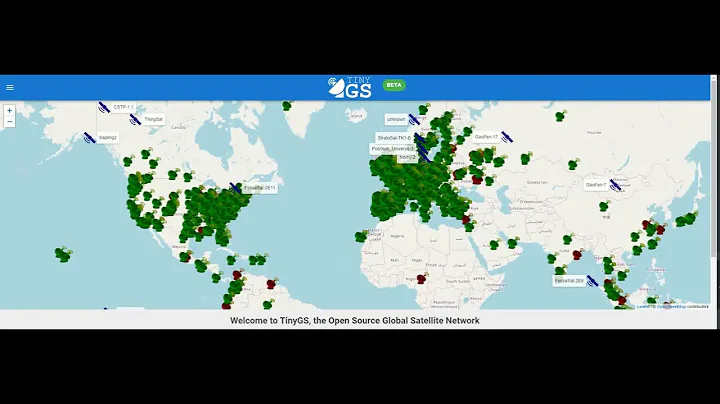The image size is (720, 404).
Task: Click the TinyGS logo in header
Action: coord(350,87)
